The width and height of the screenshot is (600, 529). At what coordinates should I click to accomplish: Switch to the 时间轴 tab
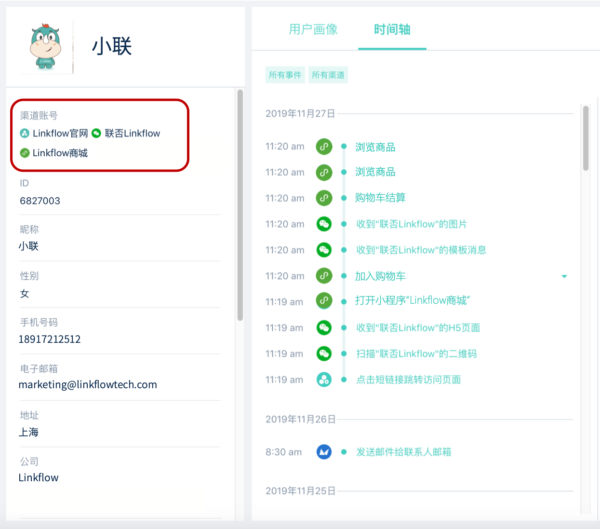tap(392, 29)
